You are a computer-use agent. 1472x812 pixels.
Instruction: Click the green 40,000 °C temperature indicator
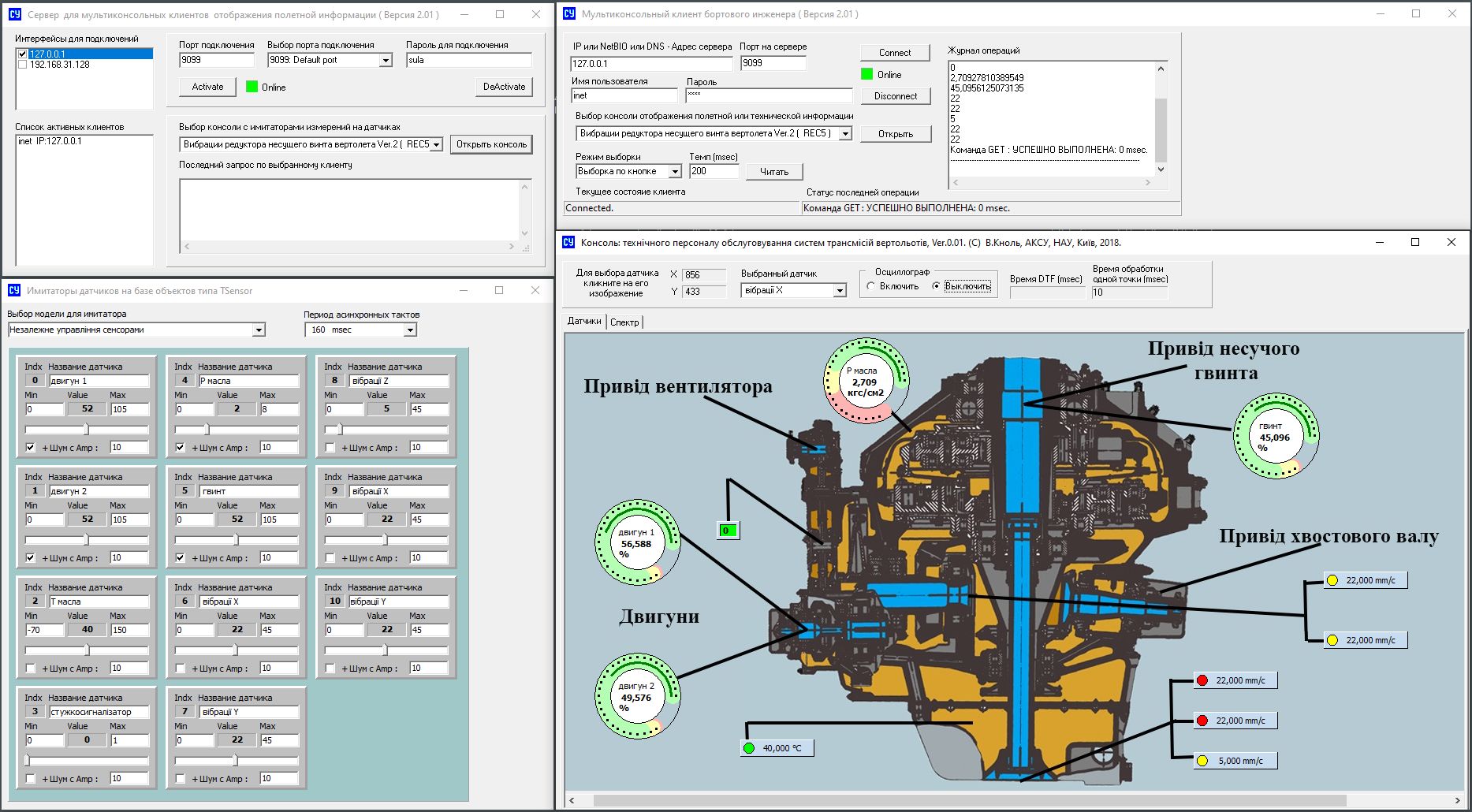pyautogui.click(x=777, y=748)
